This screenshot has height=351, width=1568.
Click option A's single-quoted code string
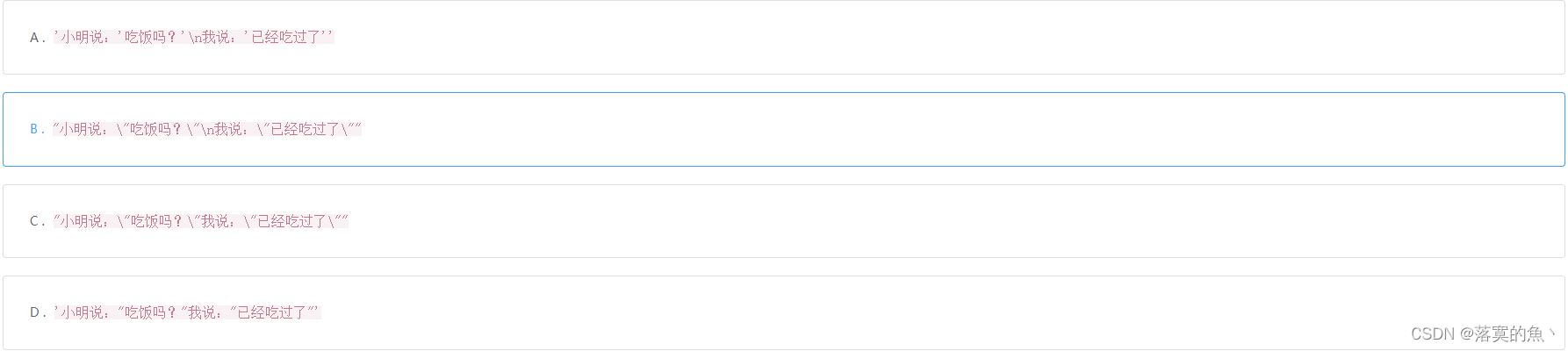click(193, 37)
